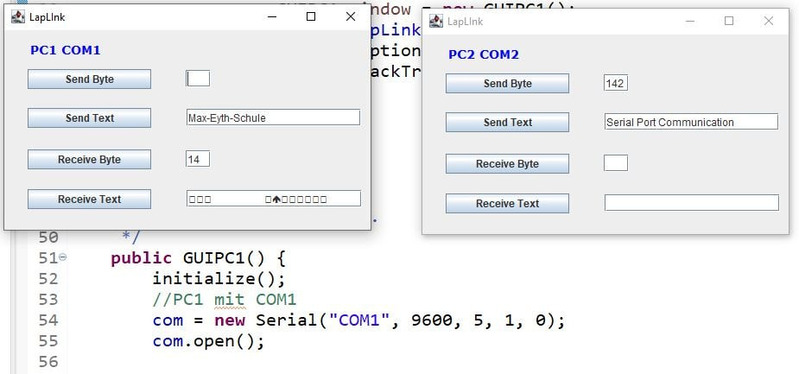The height and width of the screenshot is (374, 799).
Task: Click the PC2 COM2 heading label
Action: [484, 55]
